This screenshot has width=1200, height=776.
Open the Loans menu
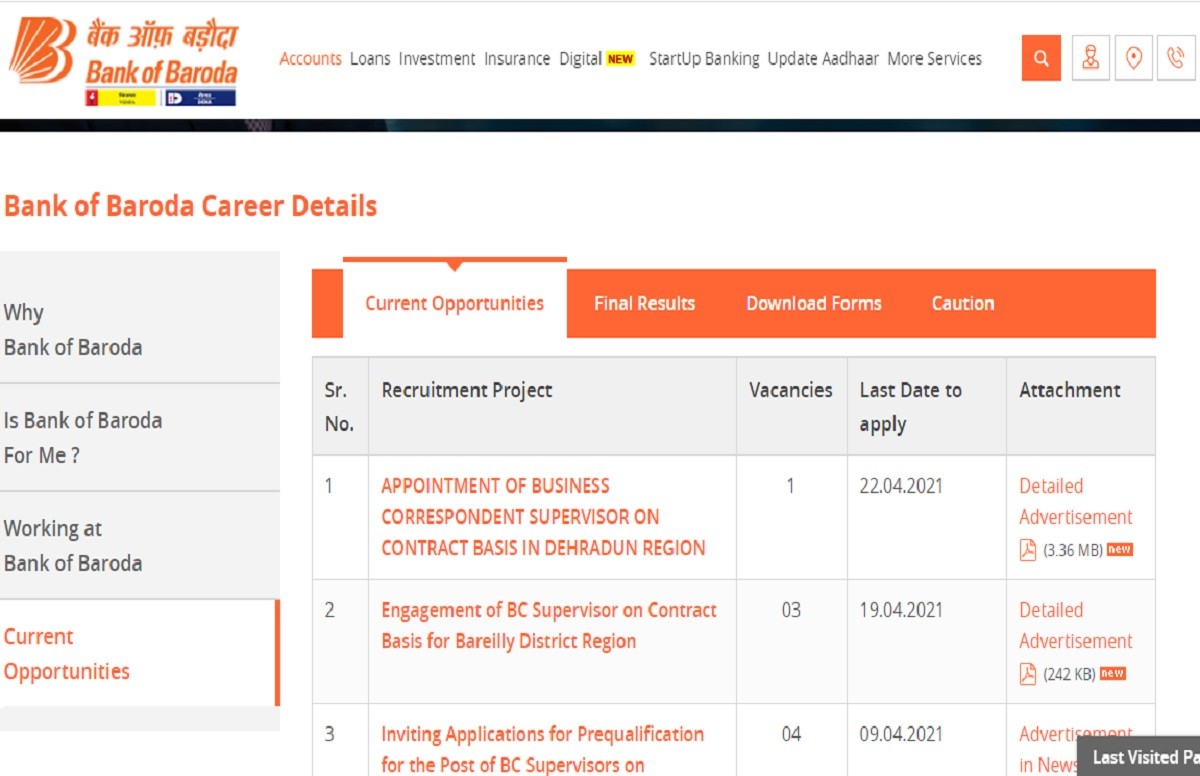(x=370, y=59)
